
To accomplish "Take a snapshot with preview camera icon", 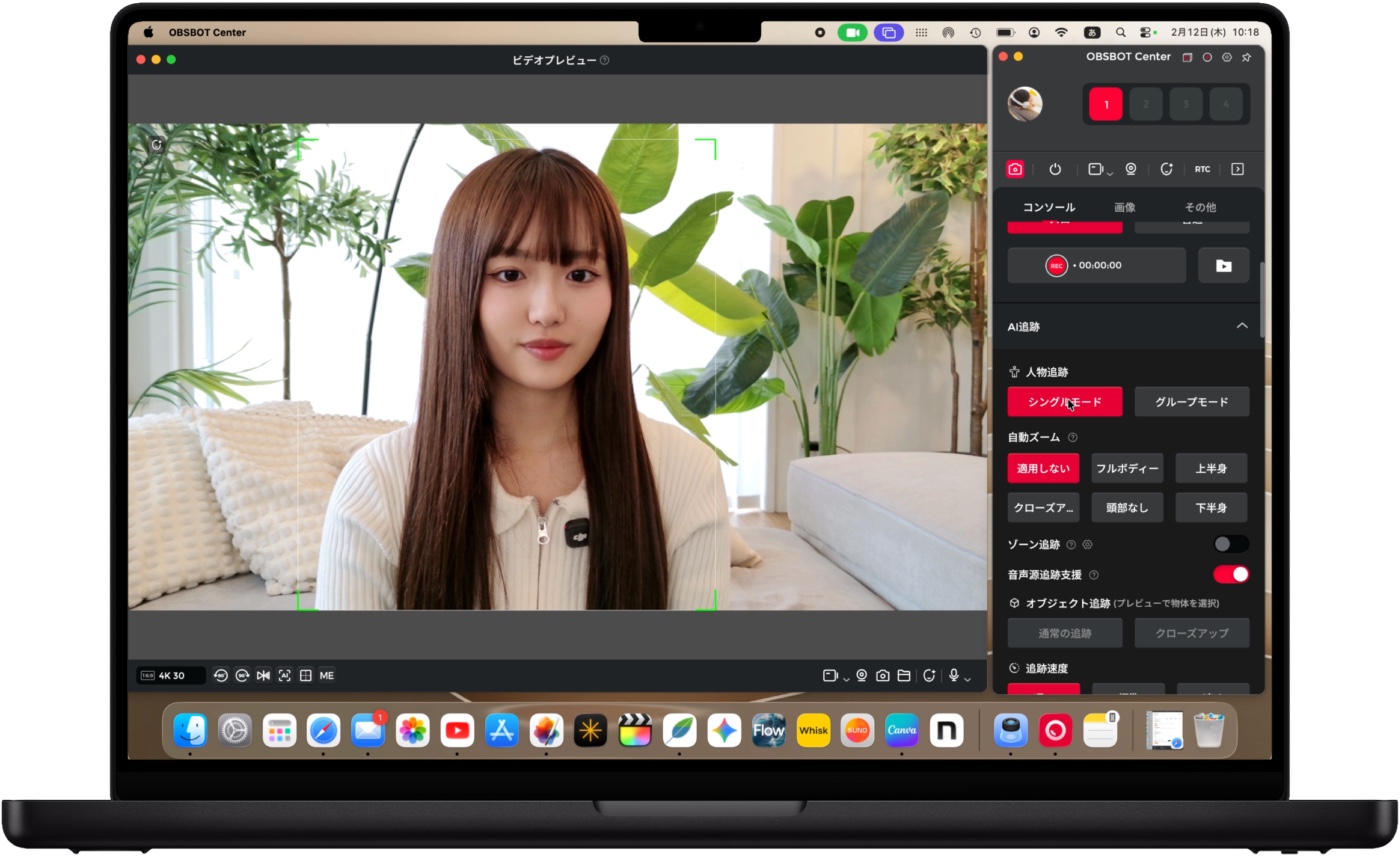I will 882,676.
